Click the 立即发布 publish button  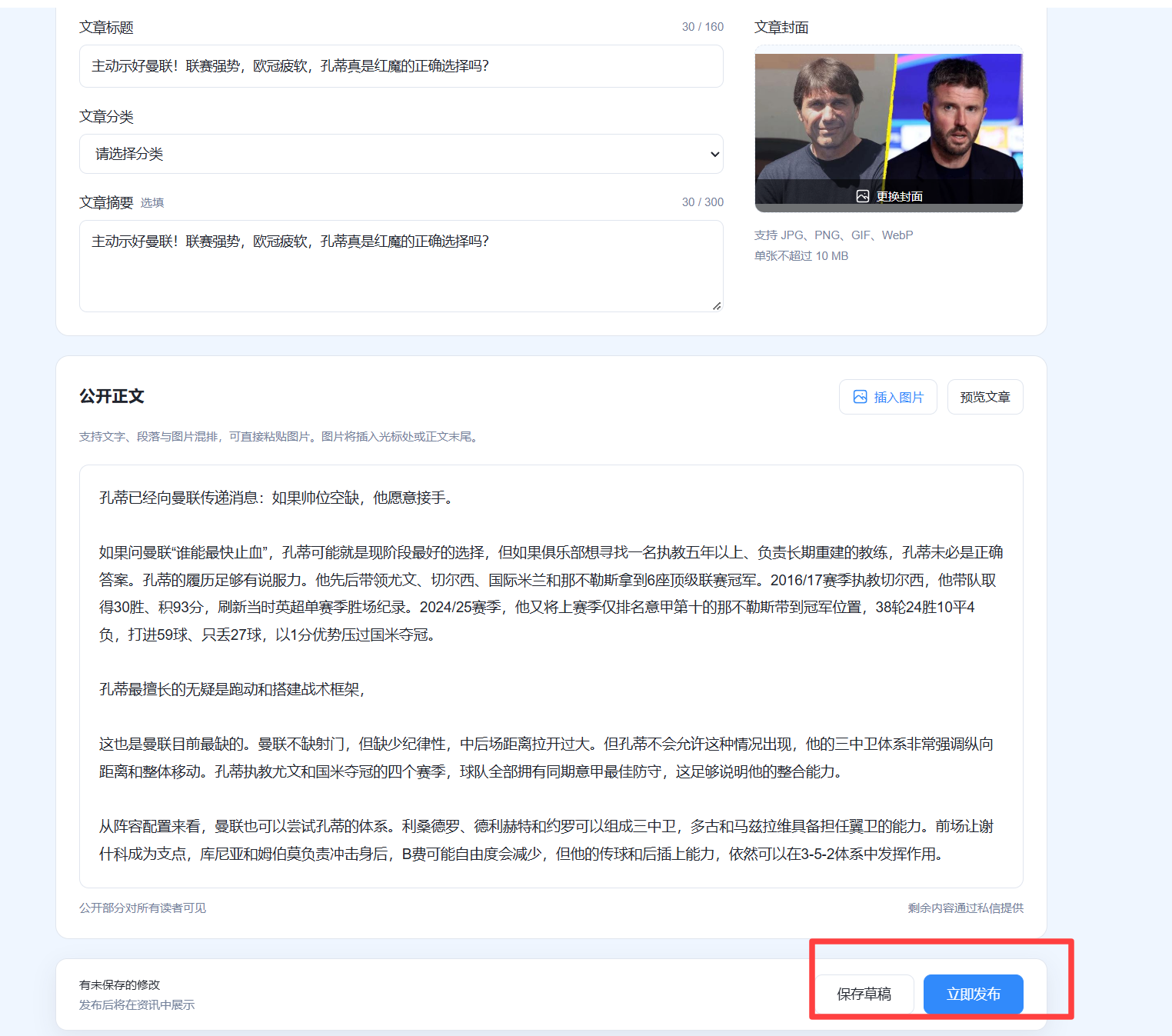tap(973, 994)
